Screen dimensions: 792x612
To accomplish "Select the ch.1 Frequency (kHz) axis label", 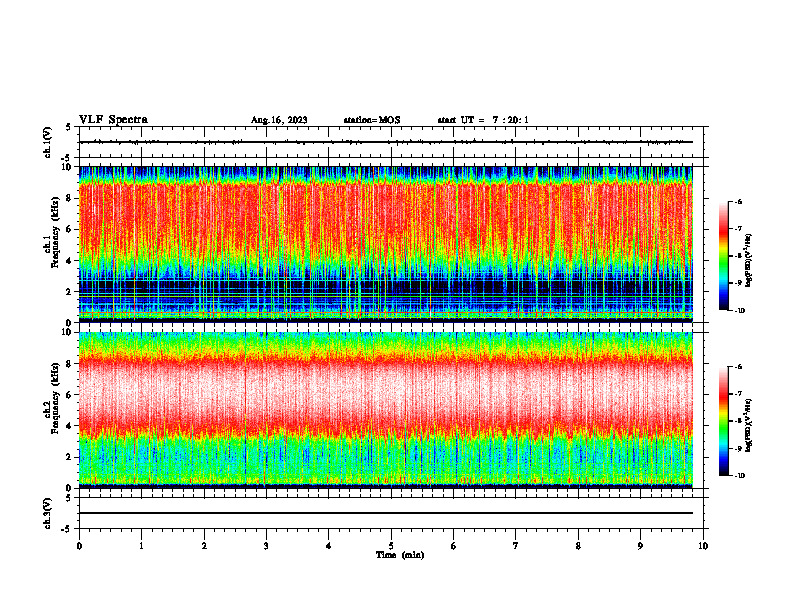I will tap(52, 232).
